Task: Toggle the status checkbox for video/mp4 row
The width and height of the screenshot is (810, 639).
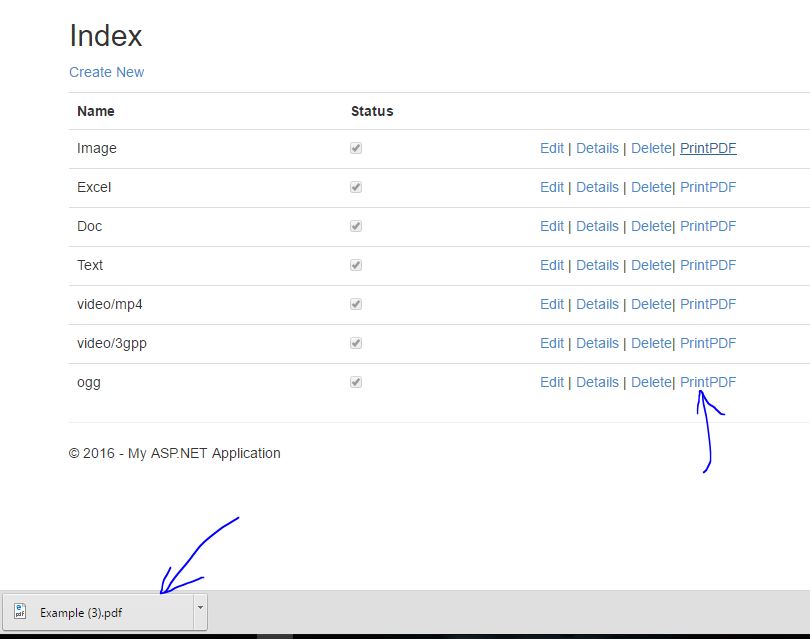Action: pyautogui.click(x=355, y=303)
